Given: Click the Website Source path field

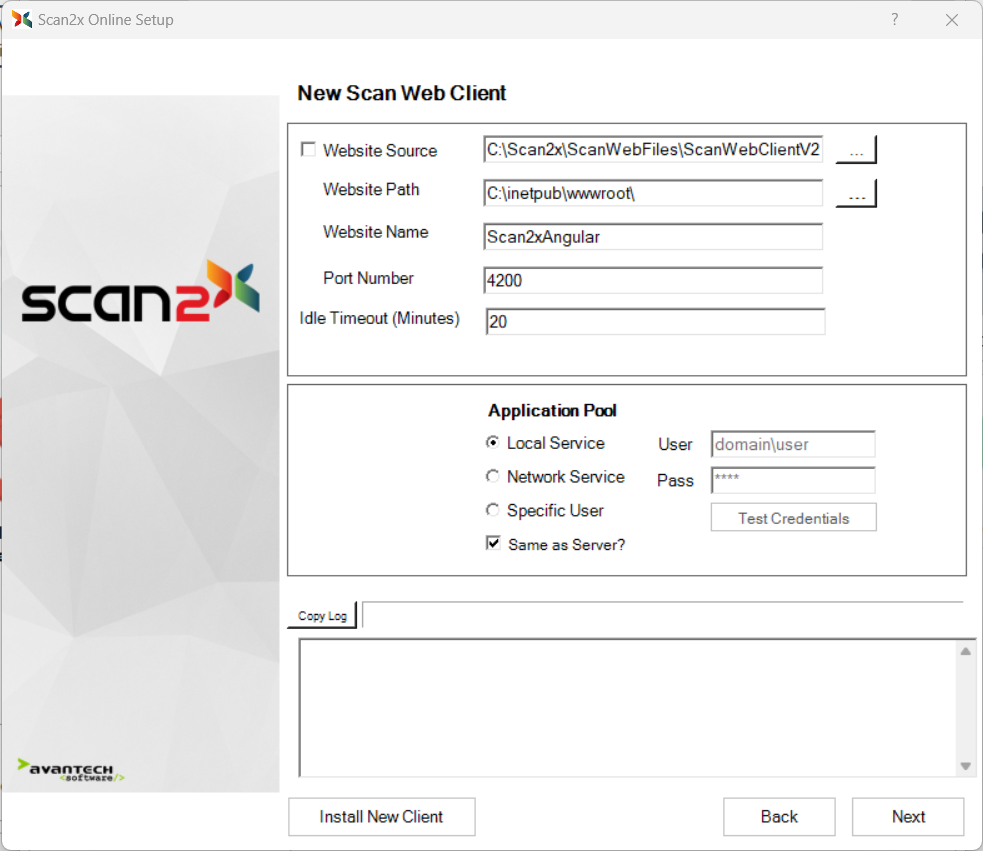Looking at the screenshot, I should click(x=653, y=150).
